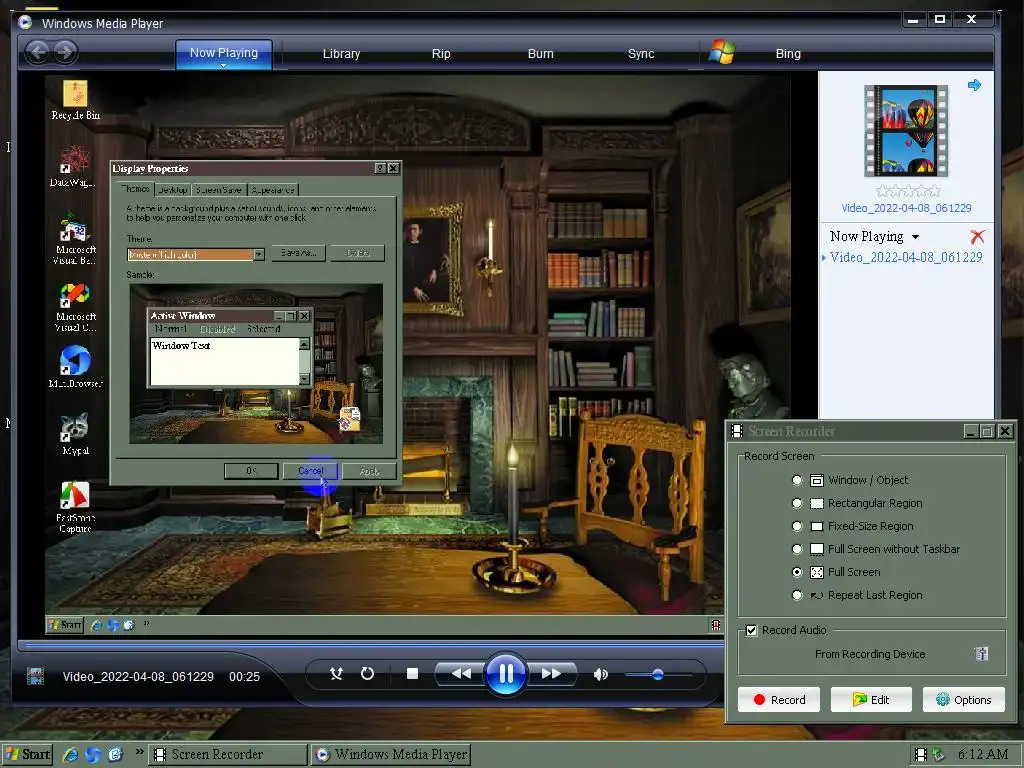Skip to previous with rewind button

pyautogui.click(x=460, y=673)
